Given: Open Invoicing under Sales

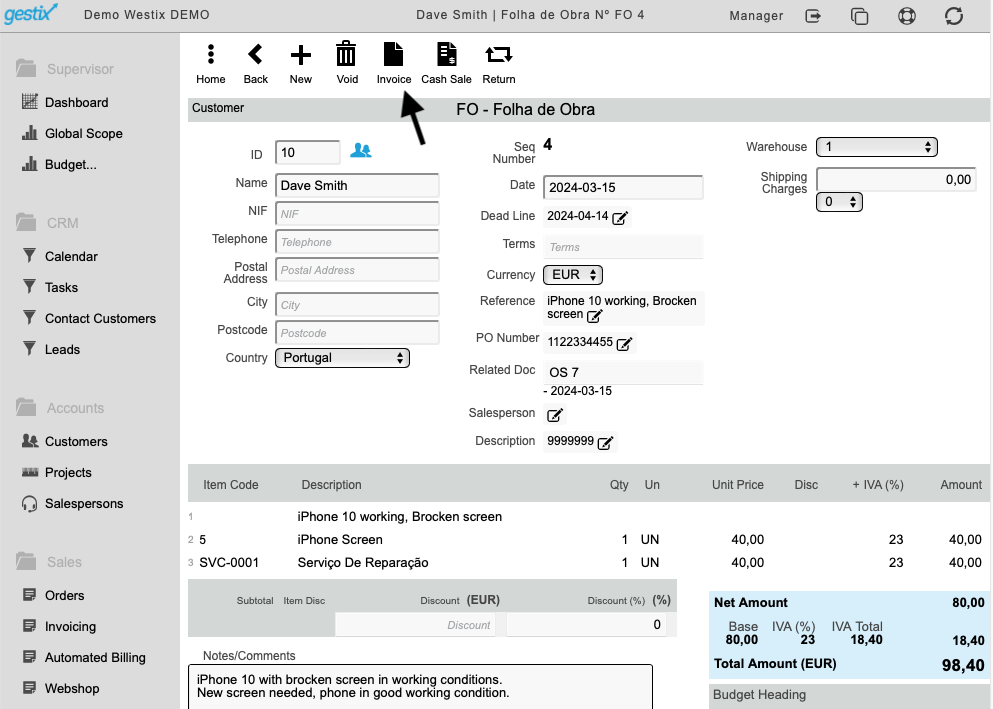Looking at the screenshot, I should pyautogui.click(x=59, y=625).
